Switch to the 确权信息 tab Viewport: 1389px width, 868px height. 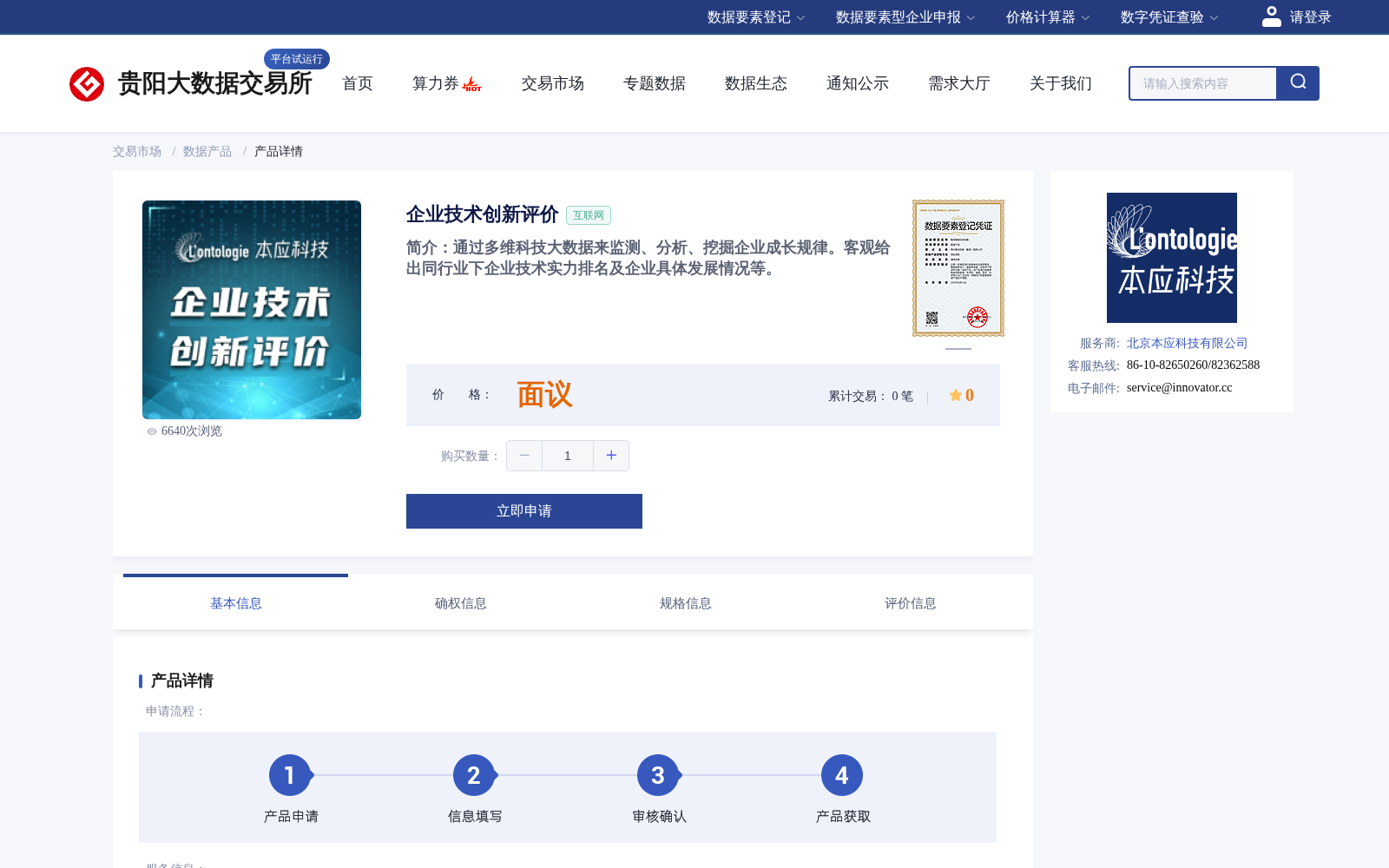tap(460, 602)
